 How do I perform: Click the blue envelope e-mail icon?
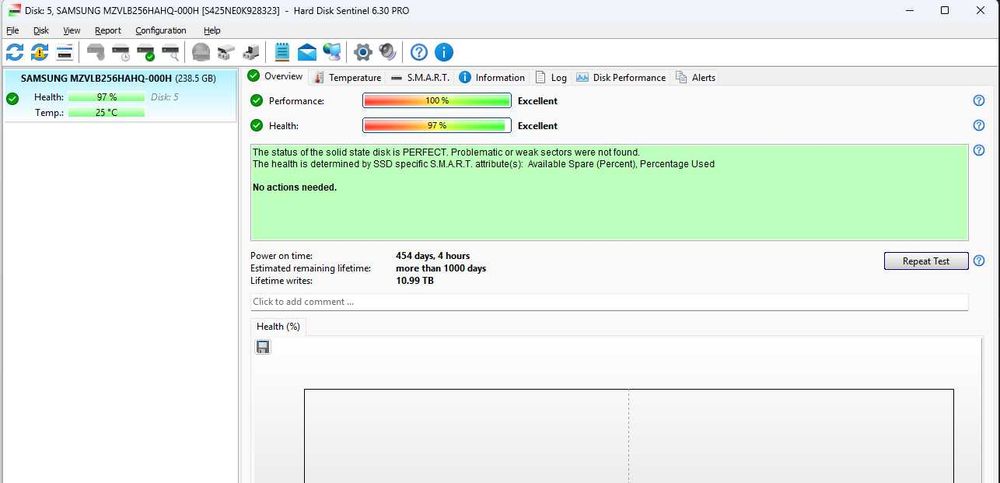click(x=307, y=52)
